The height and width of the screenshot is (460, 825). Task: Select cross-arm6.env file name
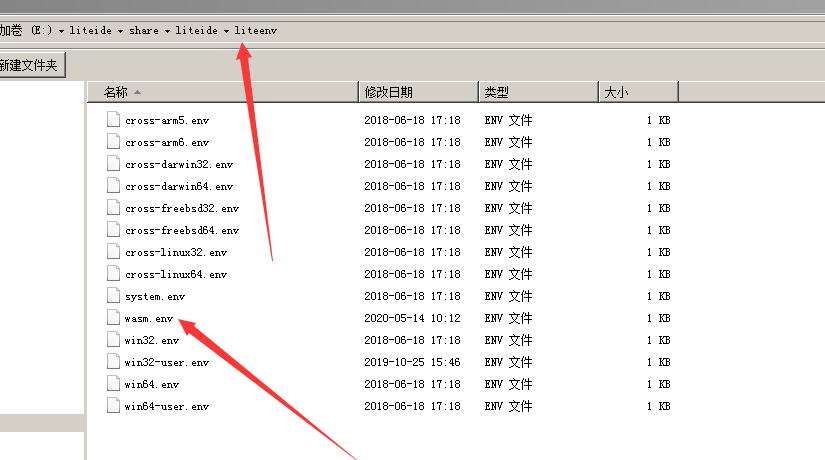(x=167, y=142)
